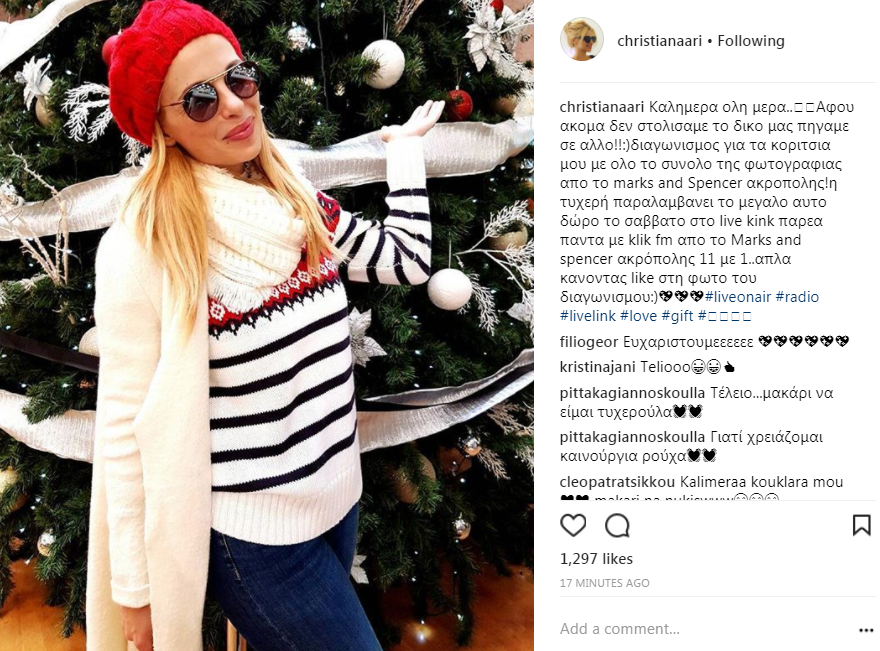The height and width of the screenshot is (651, 880).
Task: Like the post with the heart icon
Action: 573,526
